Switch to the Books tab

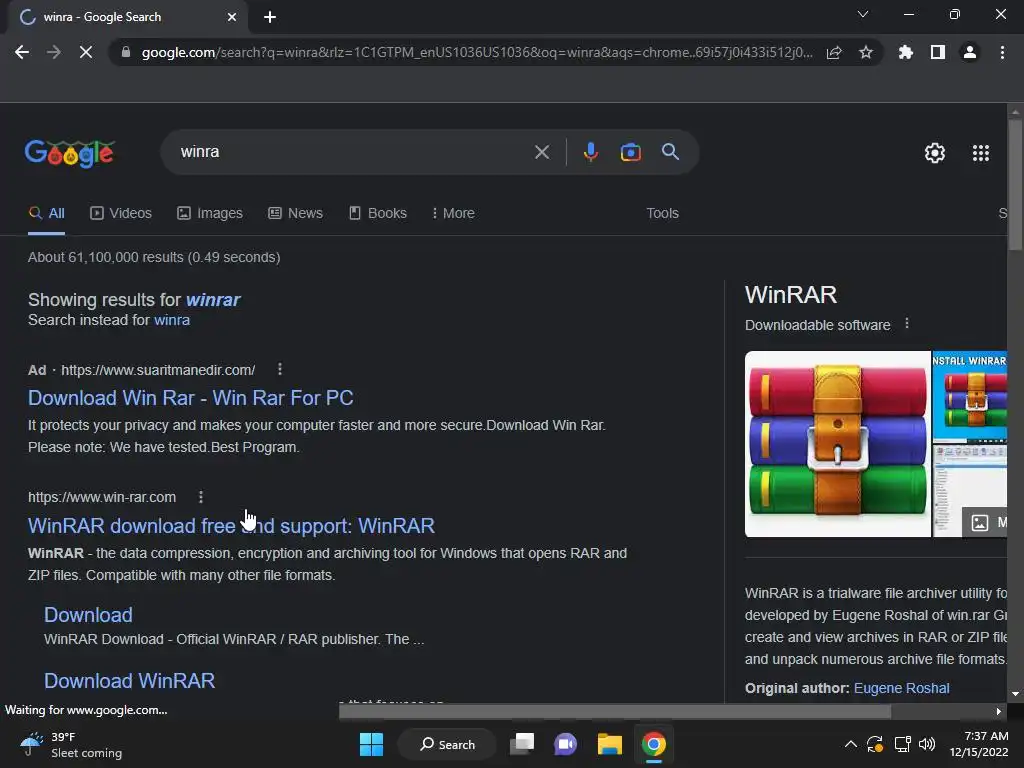click(x=377, y=214)
